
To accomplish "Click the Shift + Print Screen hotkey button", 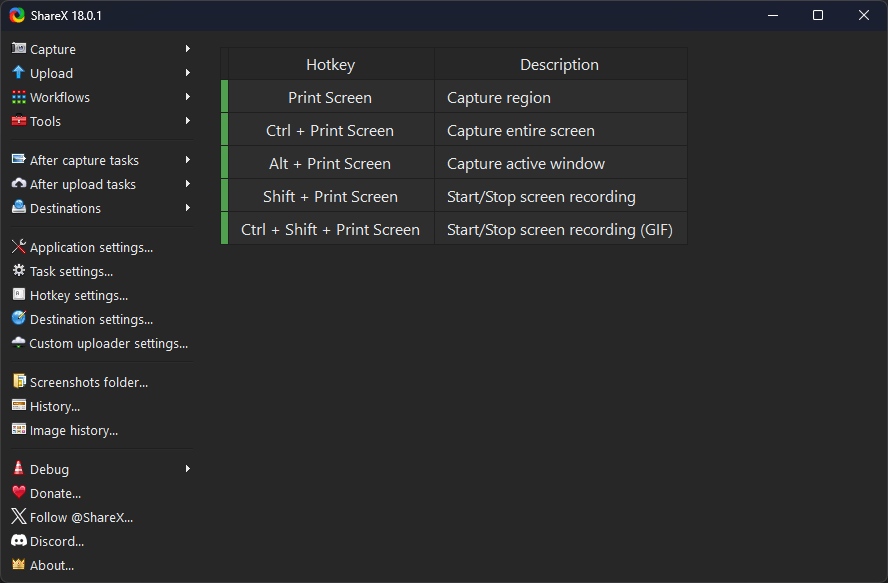I will tap(329, 196).
